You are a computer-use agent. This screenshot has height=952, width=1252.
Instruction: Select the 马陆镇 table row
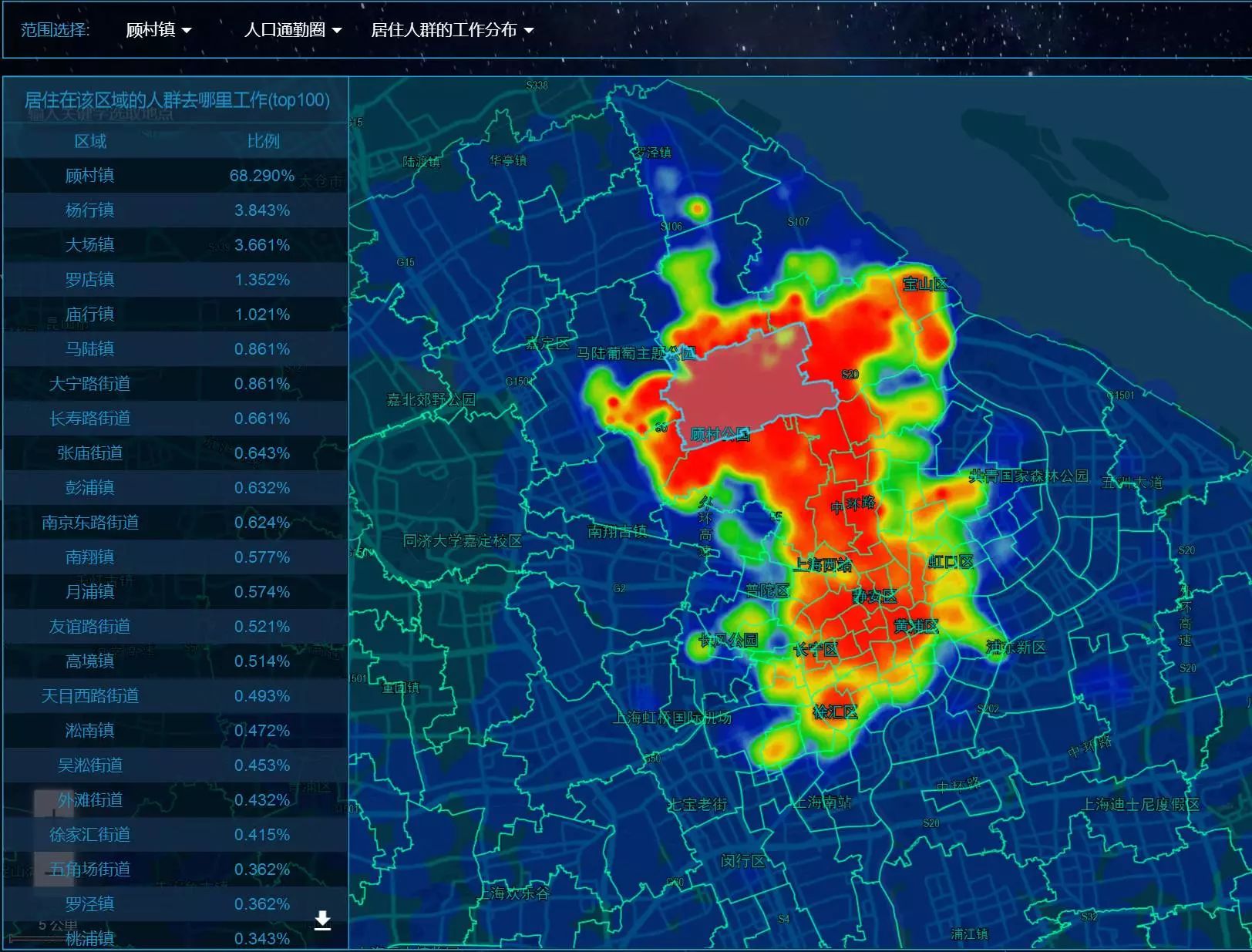(176, 349)
